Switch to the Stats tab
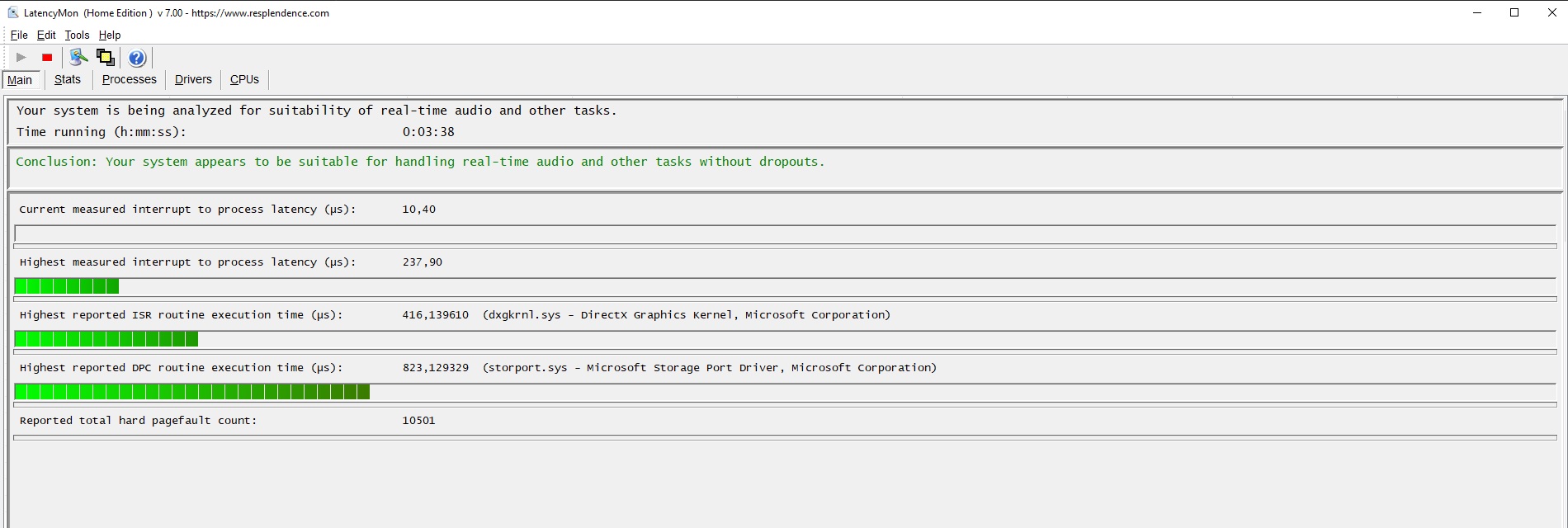This screenshot has height=528, width=1568. pos(68,79)
